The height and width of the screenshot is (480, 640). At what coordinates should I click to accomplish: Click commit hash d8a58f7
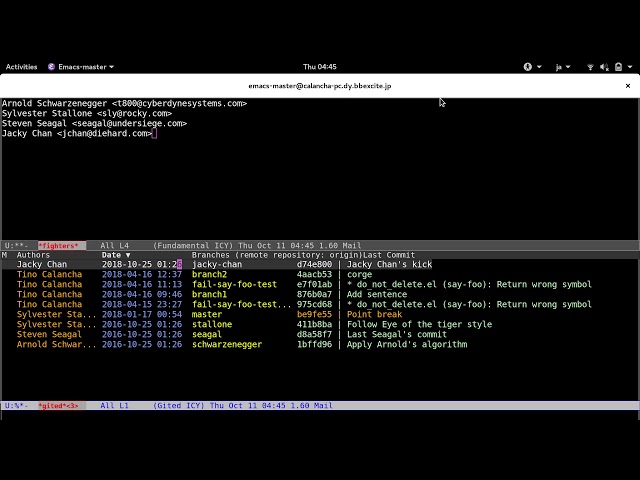point(314,334)
